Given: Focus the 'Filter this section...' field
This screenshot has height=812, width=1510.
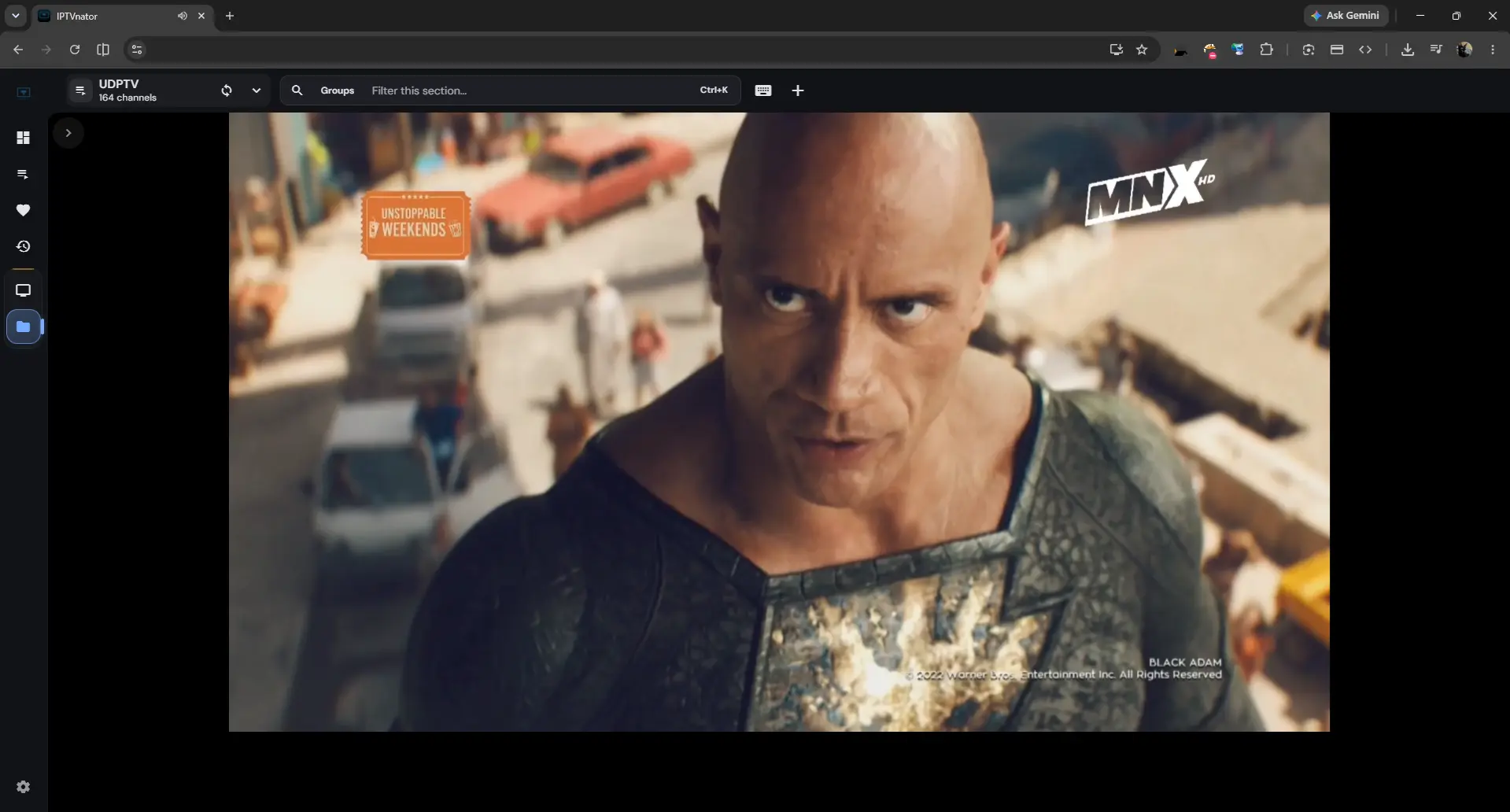Looking at the screenshot, I should (x=529, y=90).
